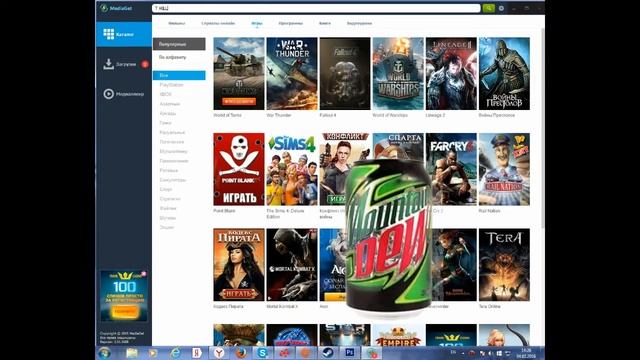Screen dimensions: 640x360
Task: Open Steam from taskbar
Action: (328, 353)
